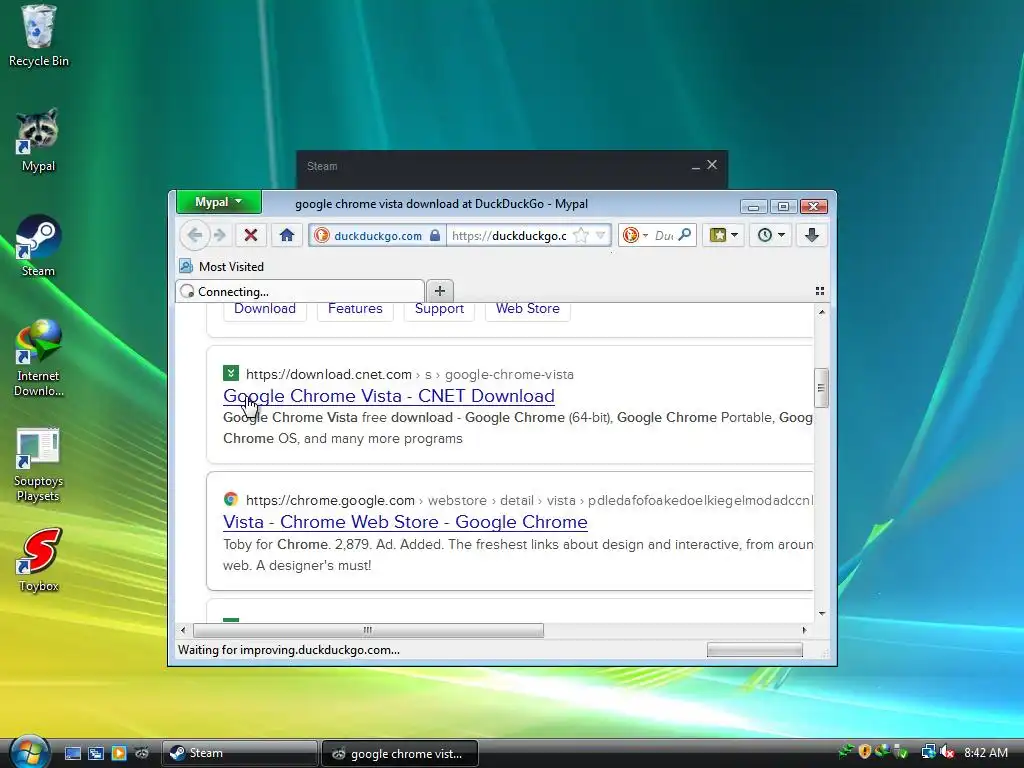Open the Downloads arrow button
The image size is (1024, 768).
[x=812, y=235]
